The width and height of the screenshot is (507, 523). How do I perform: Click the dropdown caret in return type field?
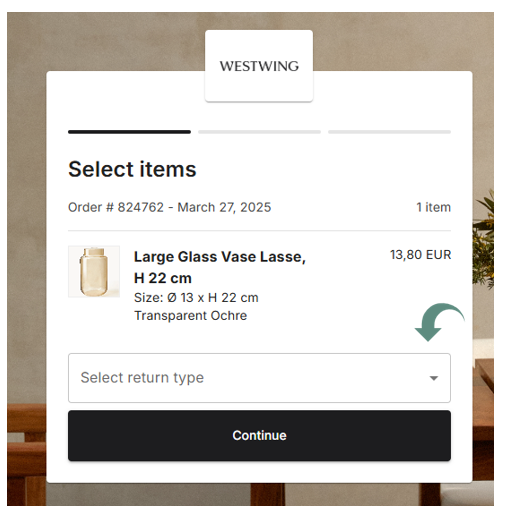pyautogui.click(x=434, y=378)
